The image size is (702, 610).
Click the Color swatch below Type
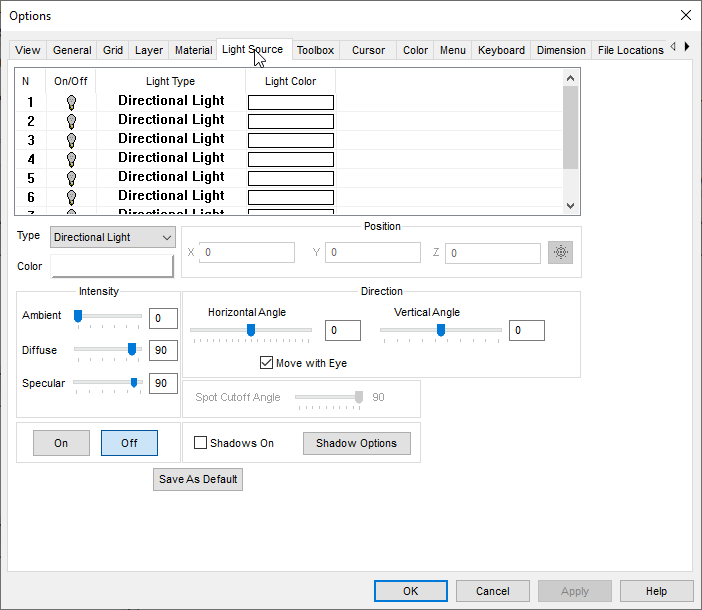tap(112, 266)
